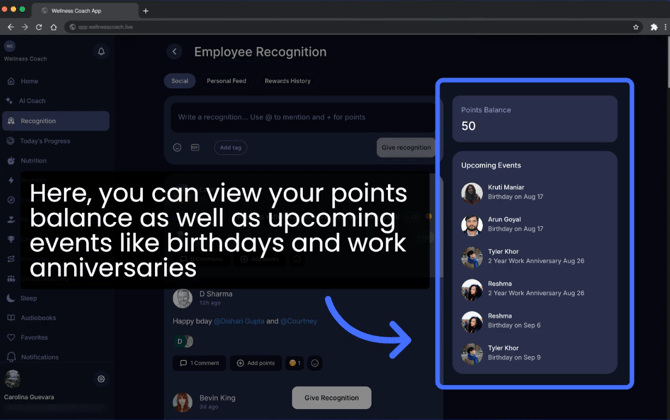Click the Give recognition button in composer
Screen dimensions: 670x420
[x=406, y=147]
